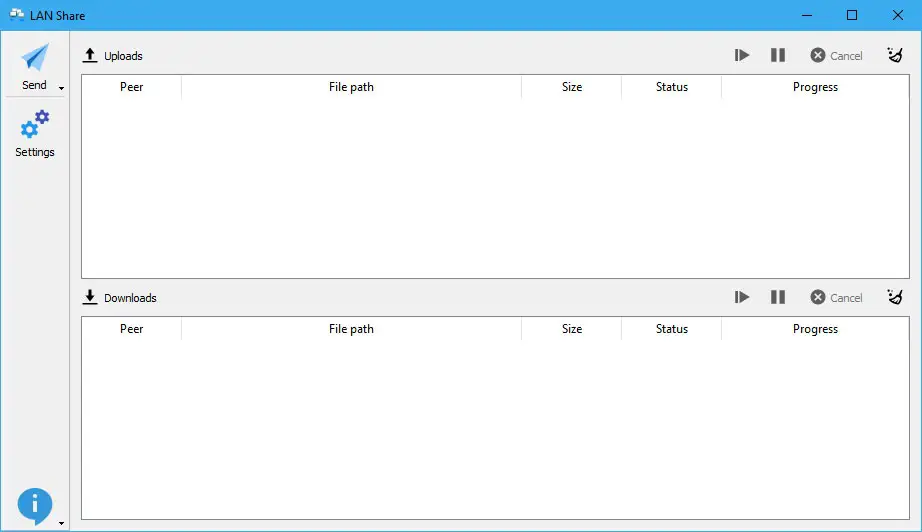
Task: Click the Uploads Progress column header
Action: tap(815, 87)
